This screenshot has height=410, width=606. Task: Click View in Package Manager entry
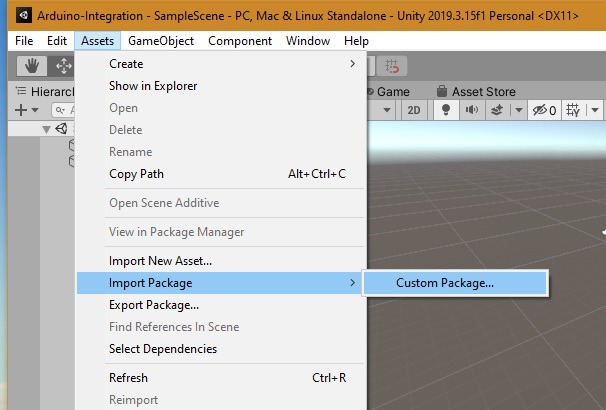221,232
